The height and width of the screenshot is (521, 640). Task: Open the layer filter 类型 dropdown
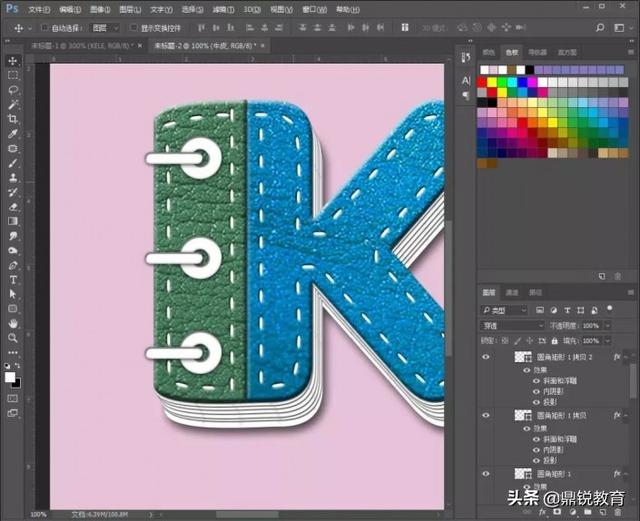coord(504,310)
